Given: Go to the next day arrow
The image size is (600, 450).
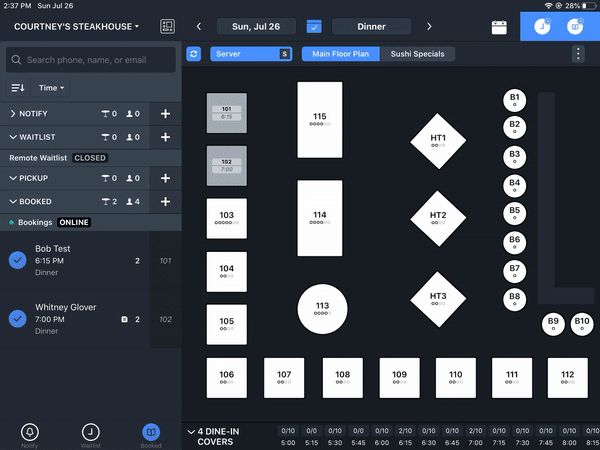Looking at the screenshot, I should pos(429,26).
